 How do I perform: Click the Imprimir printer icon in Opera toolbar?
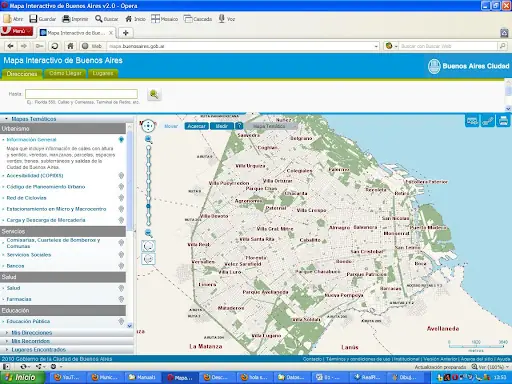pyautogui.click(x=66, y=19)
